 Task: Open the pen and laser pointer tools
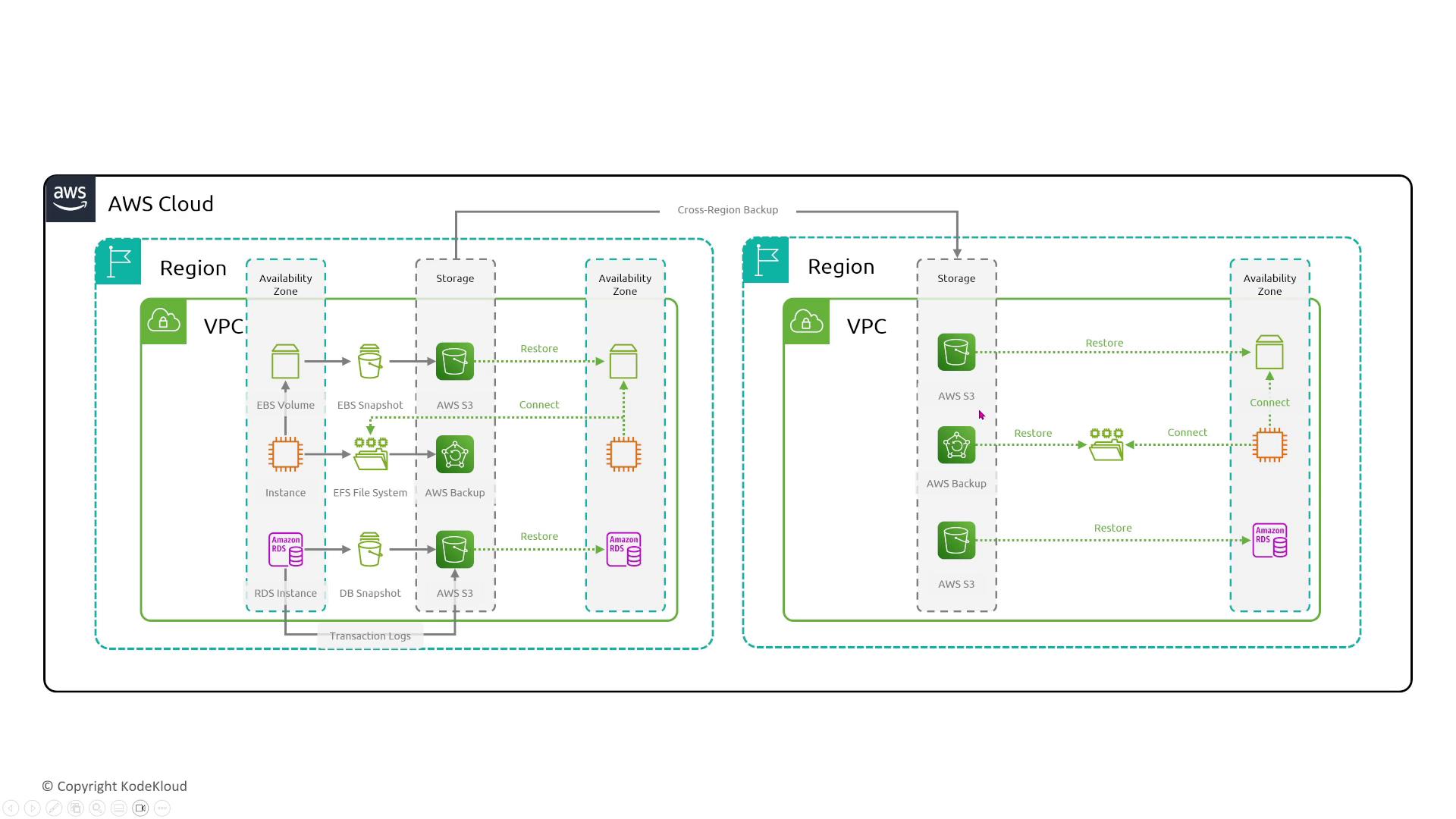tap(54, 808)
